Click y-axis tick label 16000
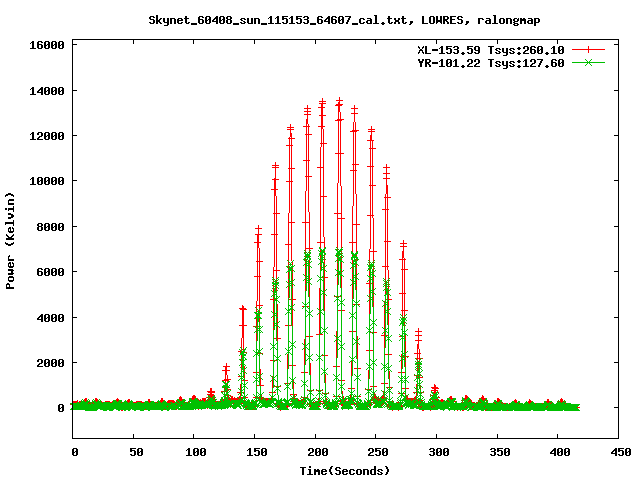Image resolution: width=640 pixels, height=480 pixels. pos(47,45)
